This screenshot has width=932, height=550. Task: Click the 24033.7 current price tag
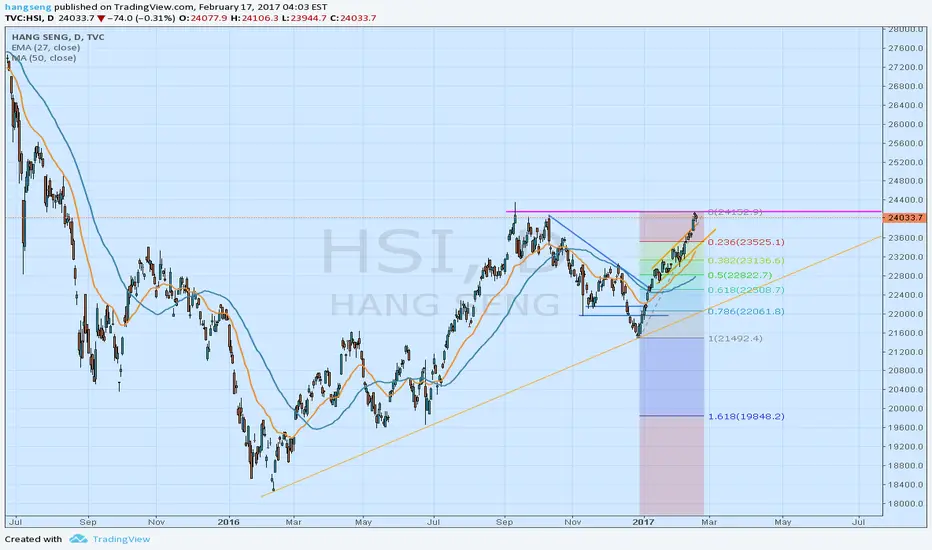pos(905,218)
